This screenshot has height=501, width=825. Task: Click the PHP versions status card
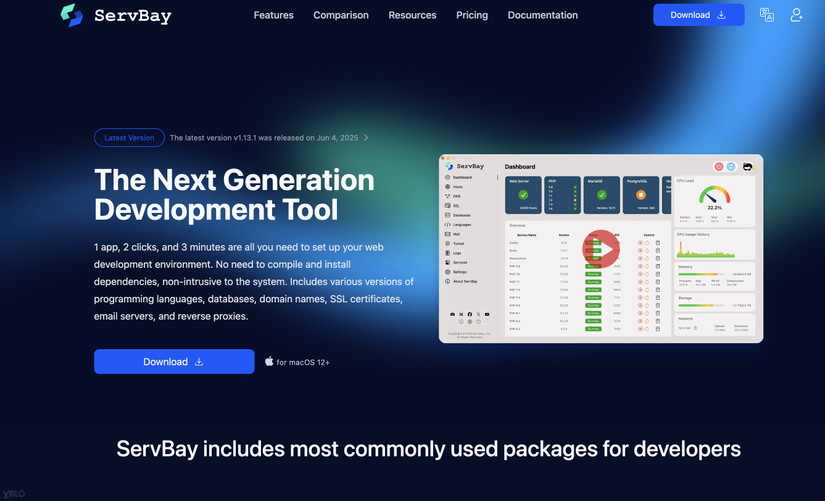[x=562, y=195]
